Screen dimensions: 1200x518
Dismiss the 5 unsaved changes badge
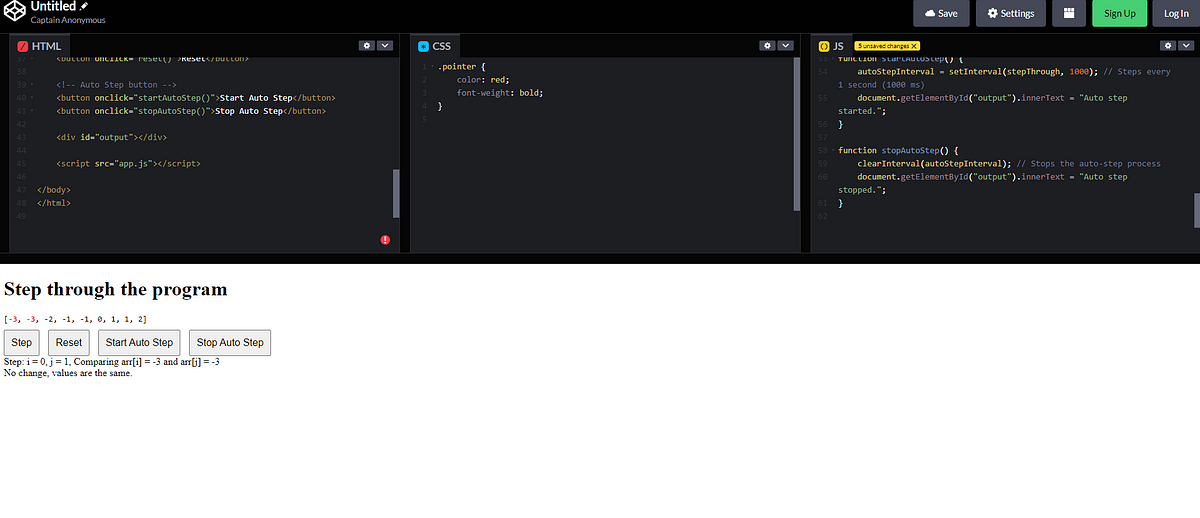click(x=914, y=46)
